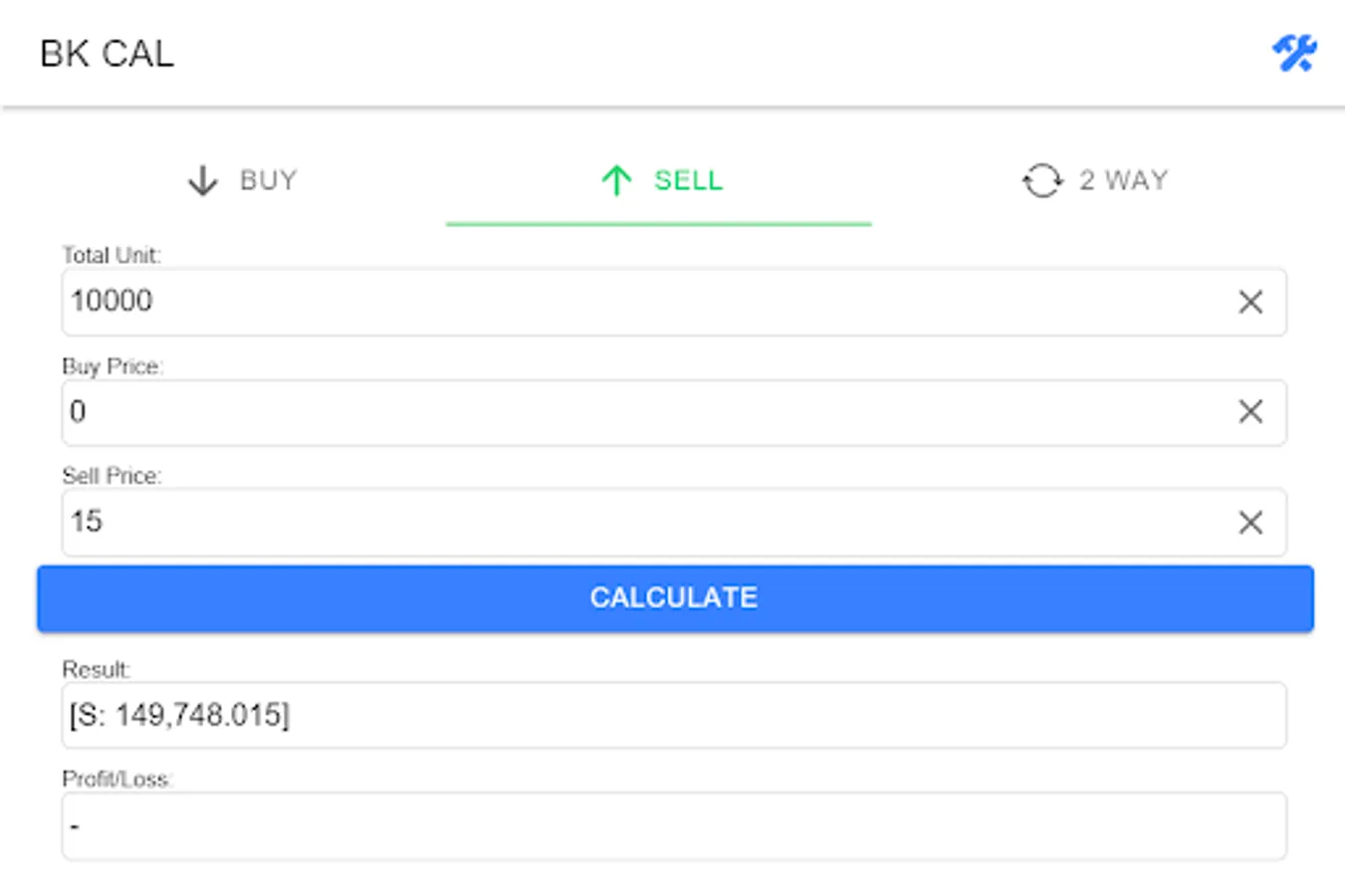Select the SELL tab label
This screenshot has width=1345, height=896.
click(x=688, y=181)
